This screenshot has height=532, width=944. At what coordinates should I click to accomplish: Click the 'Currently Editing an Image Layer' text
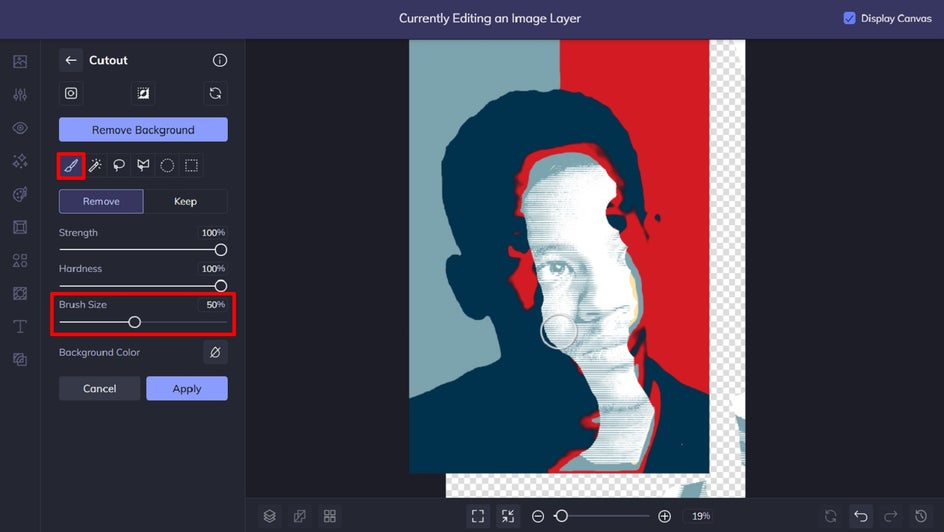(x=489, y=18)
